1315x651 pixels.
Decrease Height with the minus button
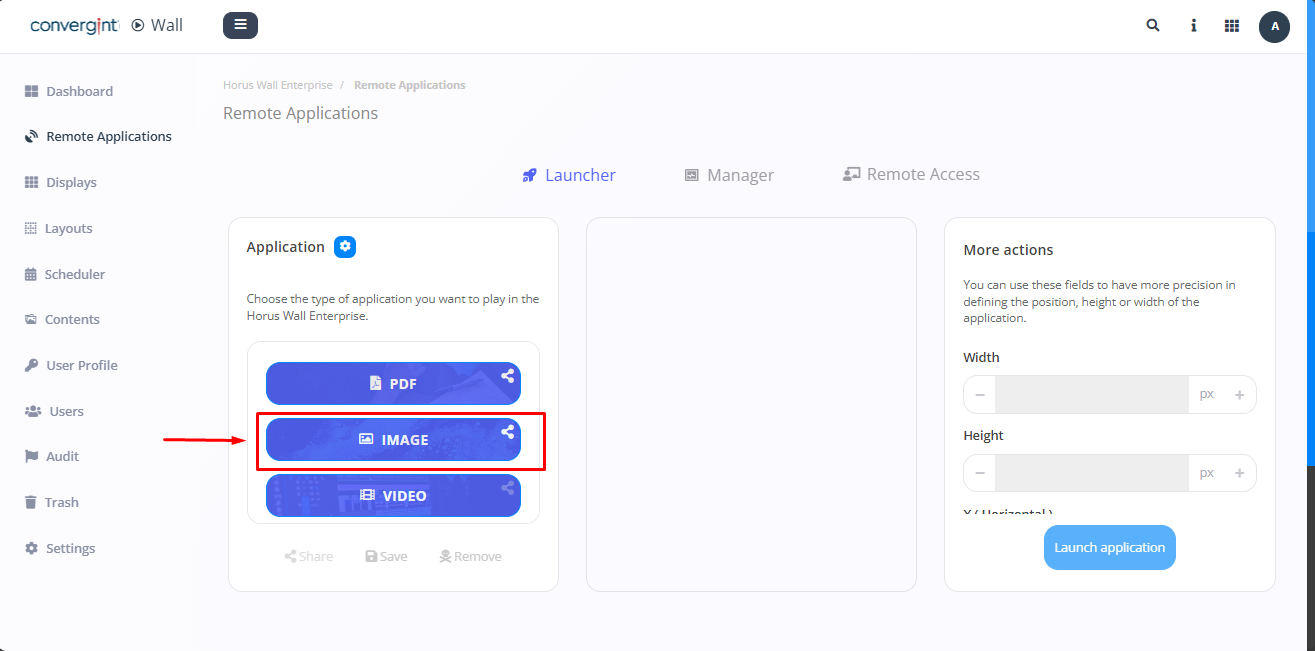[x=980, y=473]
